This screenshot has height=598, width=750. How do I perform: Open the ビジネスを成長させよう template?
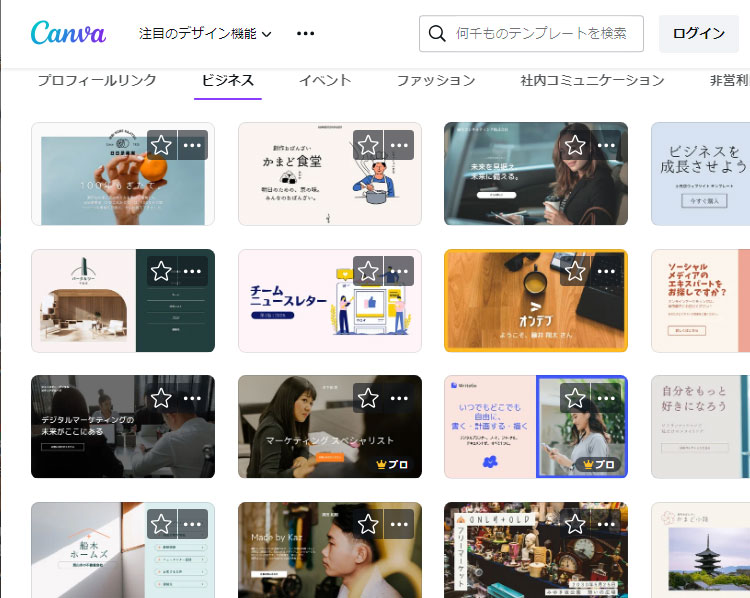click(700, 174)
